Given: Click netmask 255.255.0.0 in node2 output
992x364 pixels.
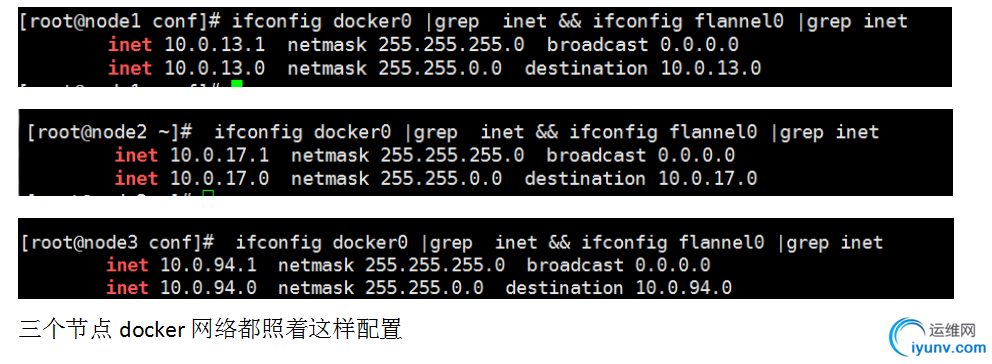Looking at the screenshot, I should point(396,179).
